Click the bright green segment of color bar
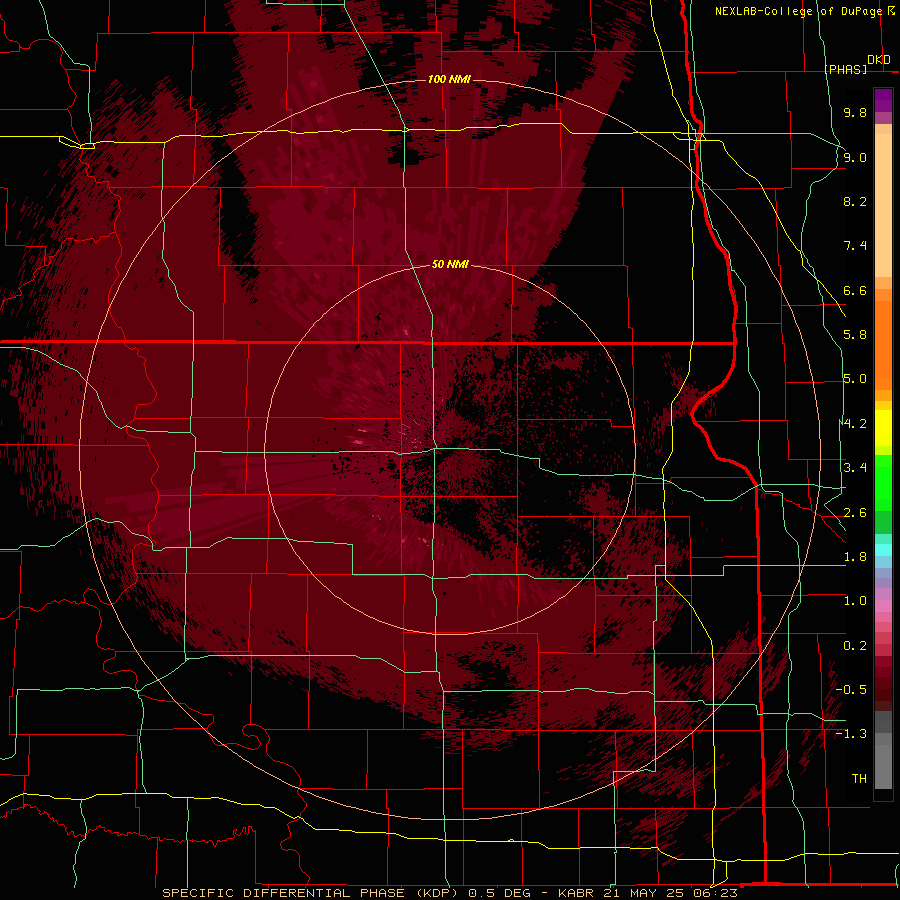900x900 pixels. click(883, 483)
